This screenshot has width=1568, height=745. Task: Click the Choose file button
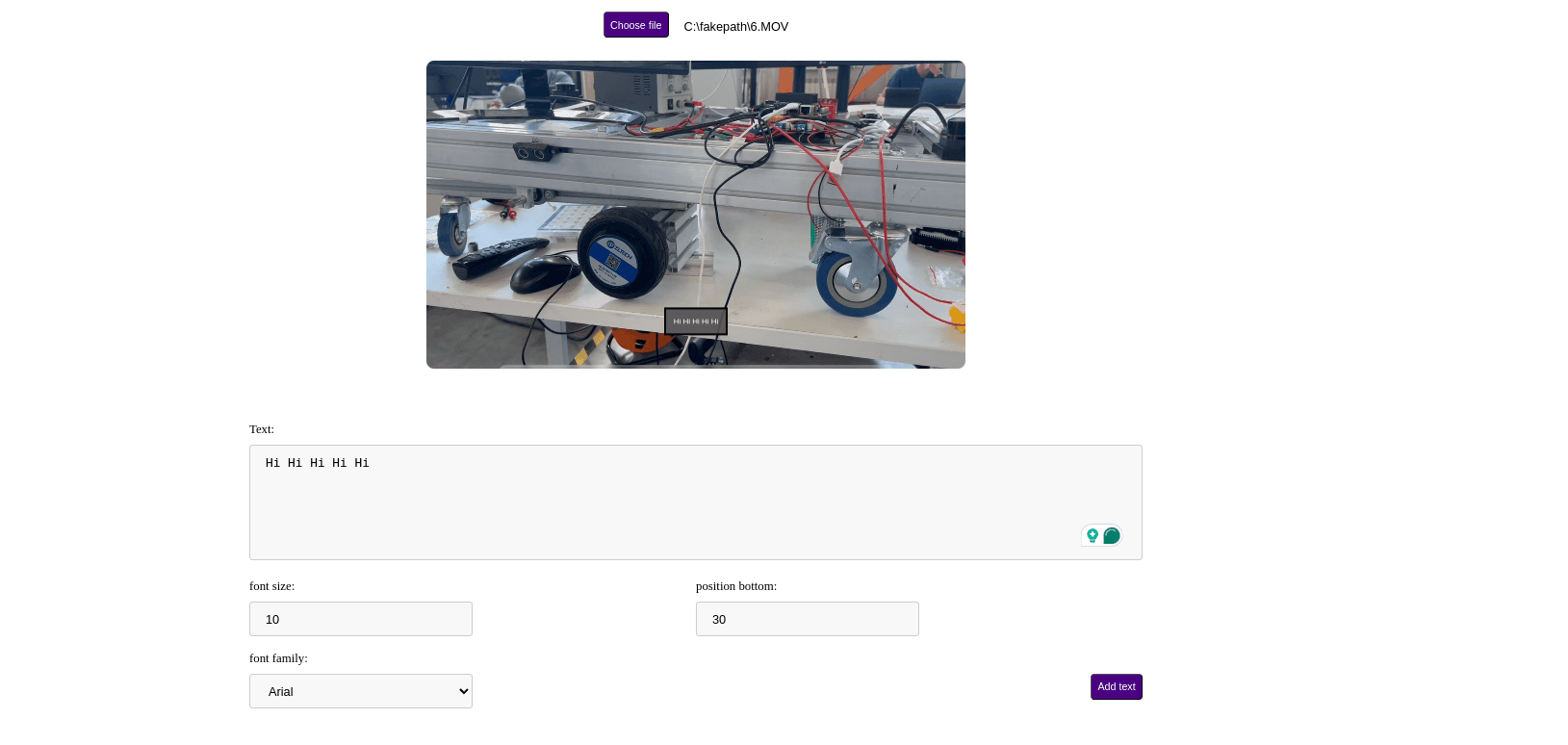pyautogui.click(x=635, y=25)
